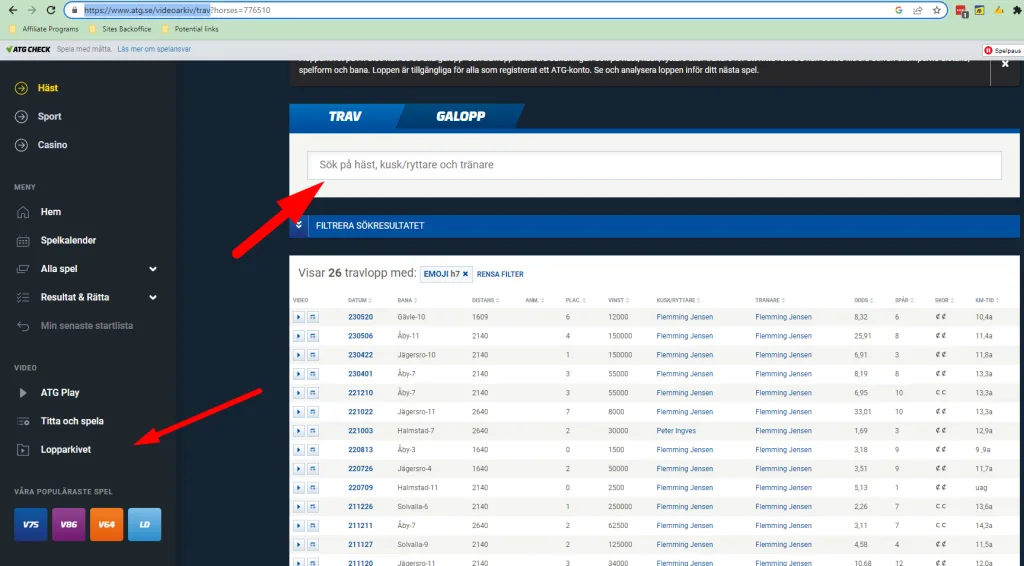Expand the Filtrera sökresultatet panel
The image size is (1024, 566).
(654, 226)
